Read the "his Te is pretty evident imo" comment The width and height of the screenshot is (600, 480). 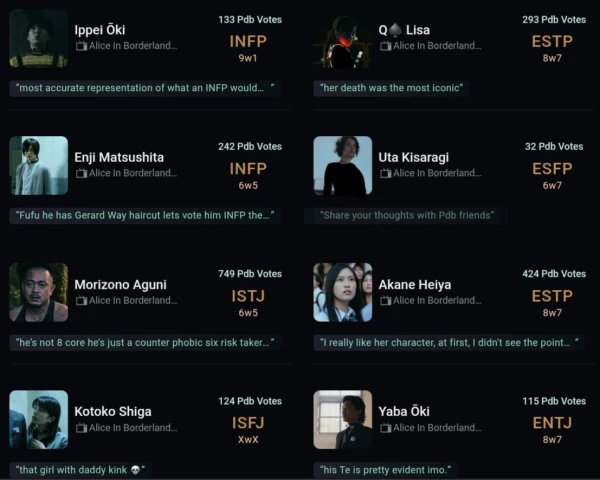(x=386, y=469)
